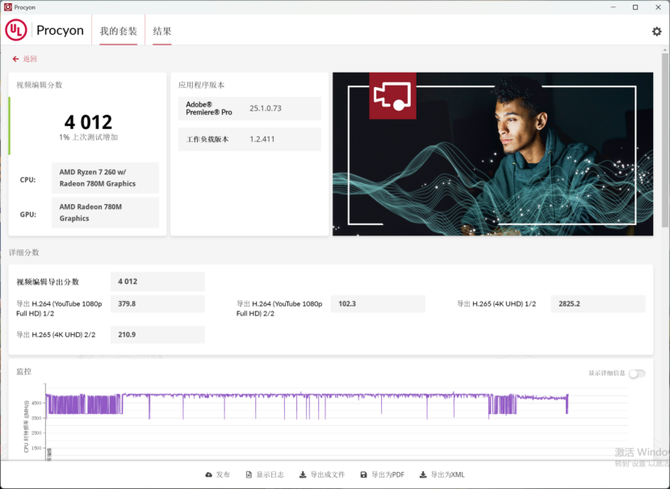
Task: Click the UL Procyon logo
Action: (x=16, y=30)
